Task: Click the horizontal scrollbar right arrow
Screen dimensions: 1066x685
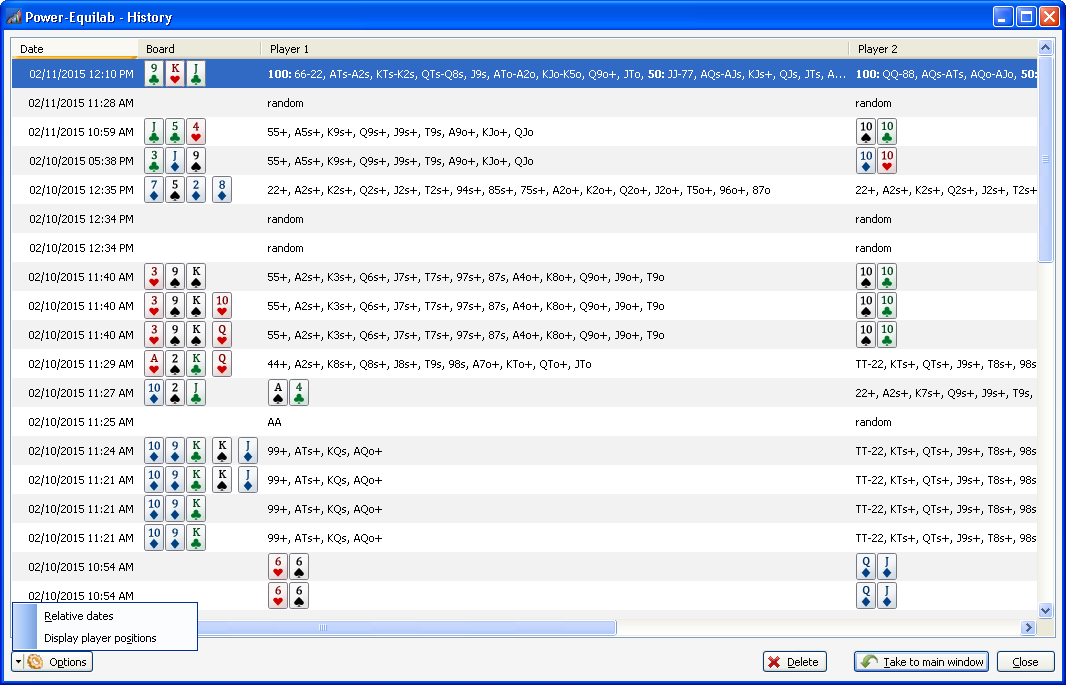Action: [x=1029, y=628]
